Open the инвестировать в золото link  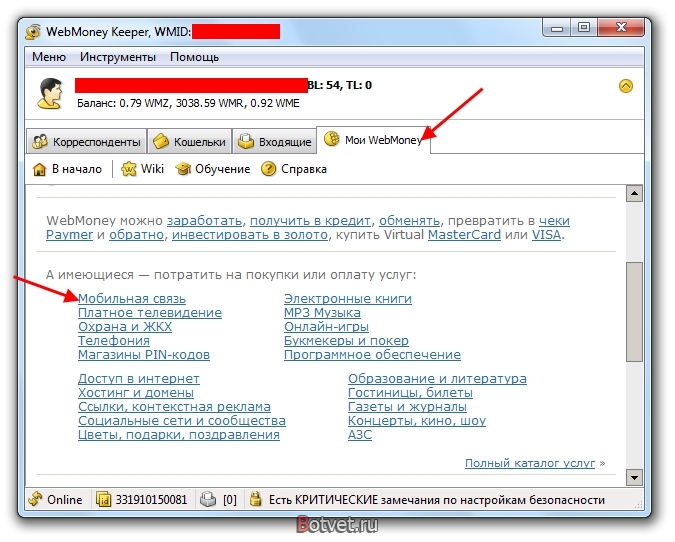tap(250, 235)
